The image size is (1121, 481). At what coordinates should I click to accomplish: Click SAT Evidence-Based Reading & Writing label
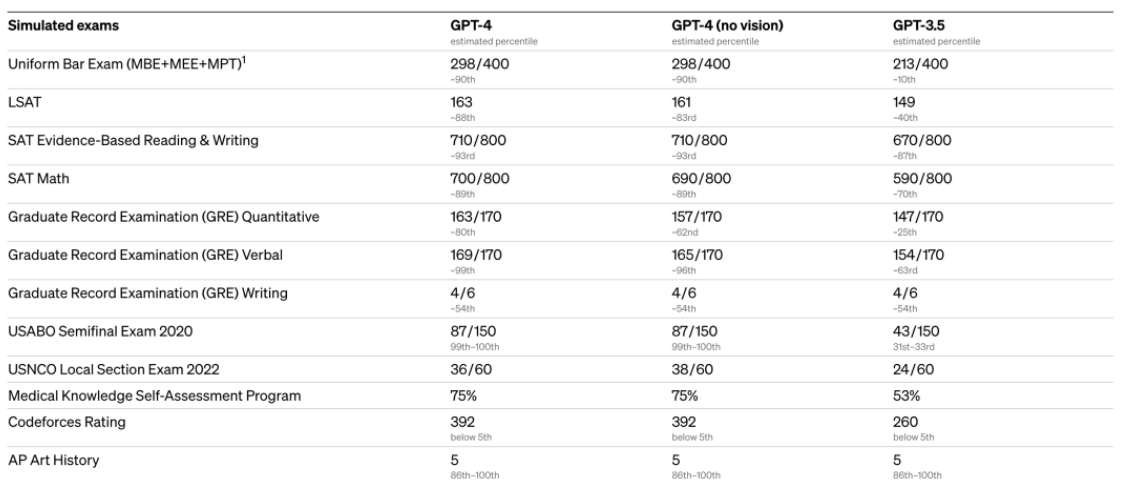tap(133, 141)
